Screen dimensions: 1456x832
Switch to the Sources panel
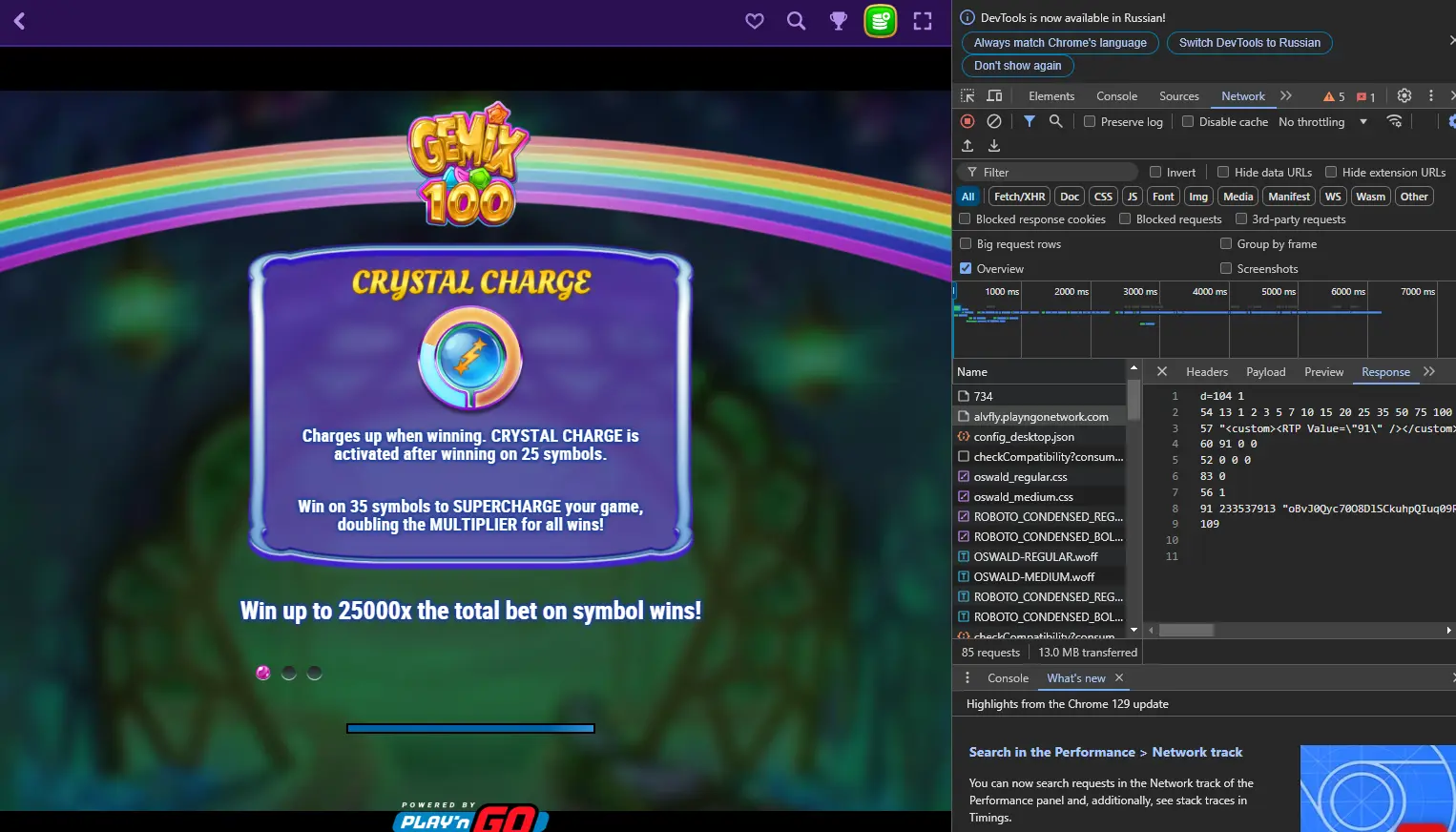[1179, 96]
